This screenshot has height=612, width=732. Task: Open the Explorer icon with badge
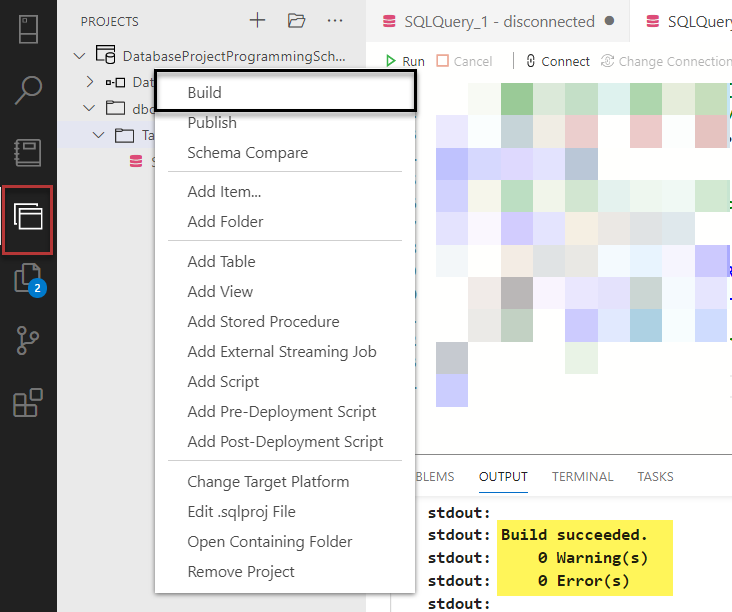tap(28, 279)
